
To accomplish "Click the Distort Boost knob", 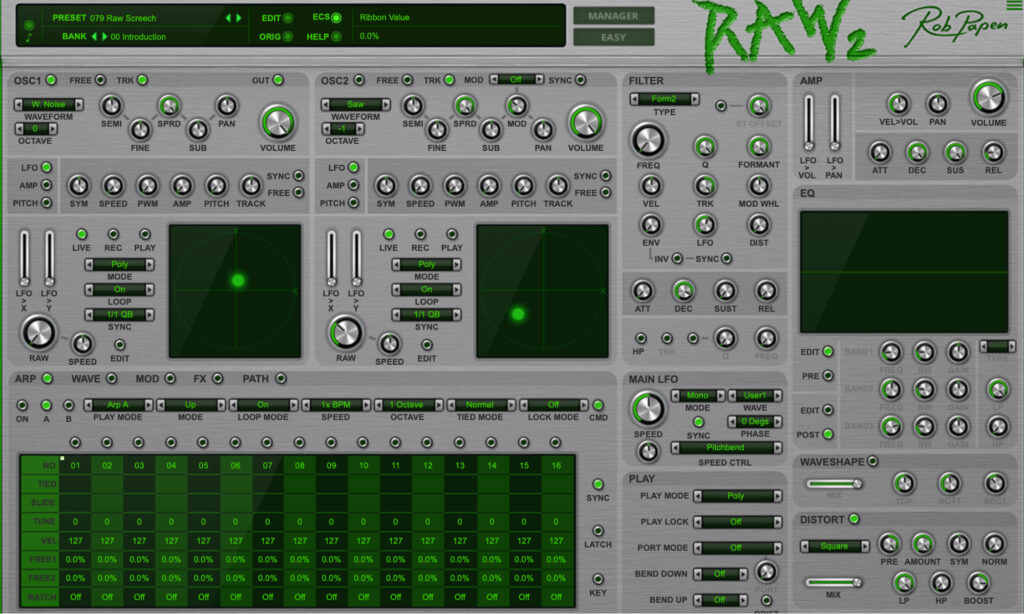I will tap(978, 583).
